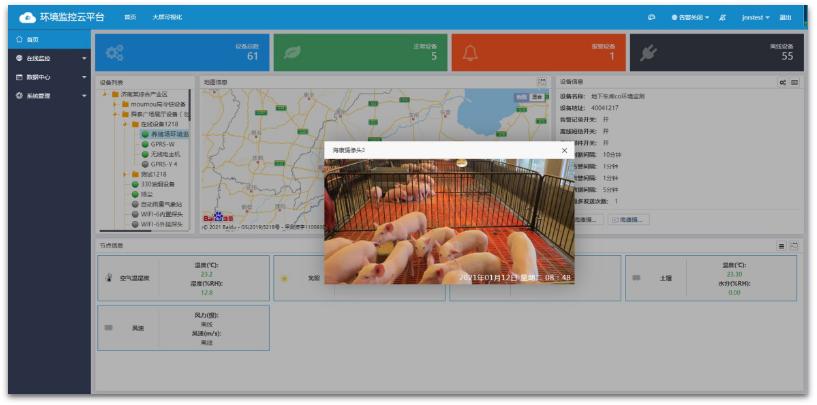This screenshot has height=405, width=817.
Task: Open 大屏可视化 in the top navigation
Action: pyautogui.click(x=167, y=17)
